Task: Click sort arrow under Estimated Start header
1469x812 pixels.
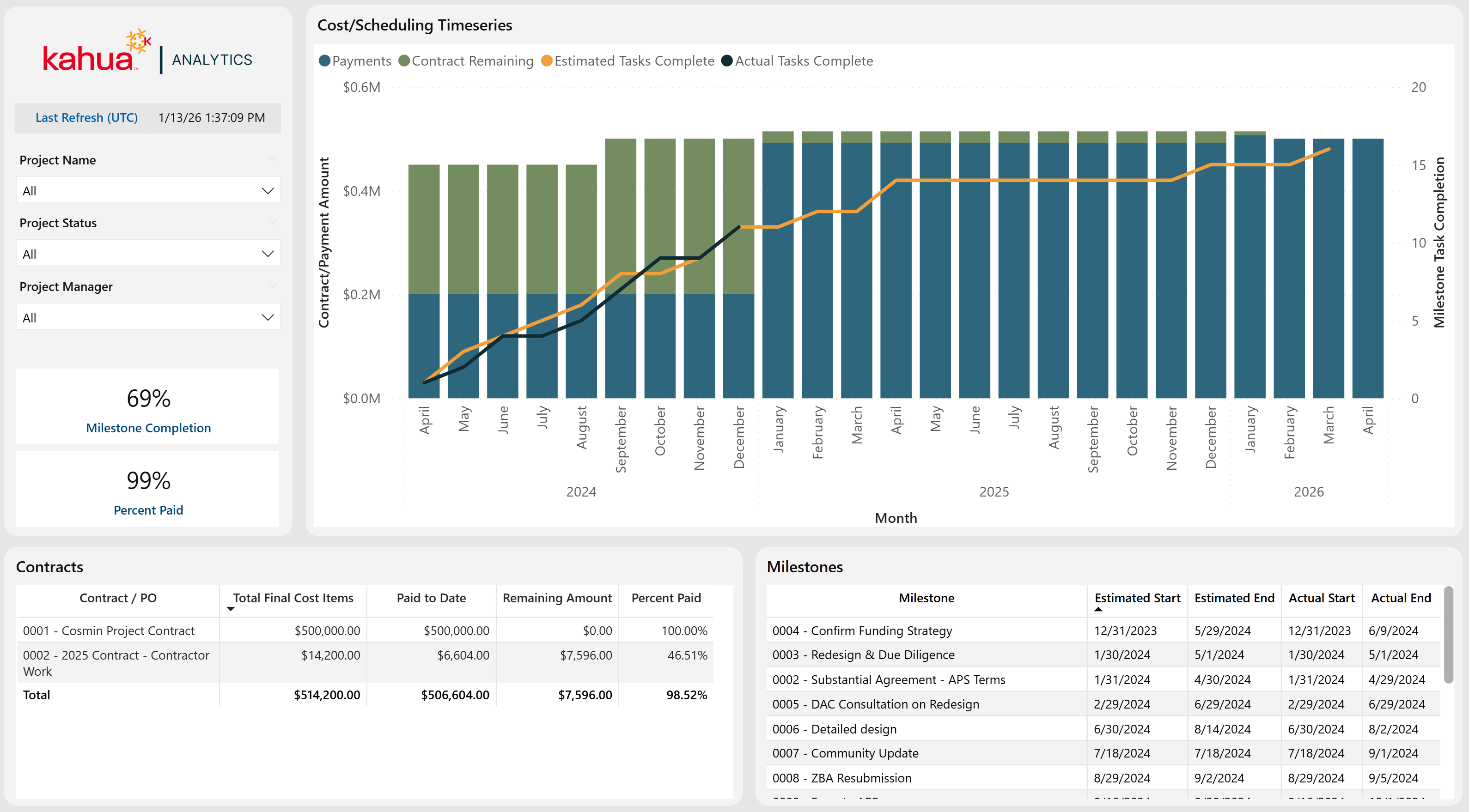Action: [x=1098, y=609]
